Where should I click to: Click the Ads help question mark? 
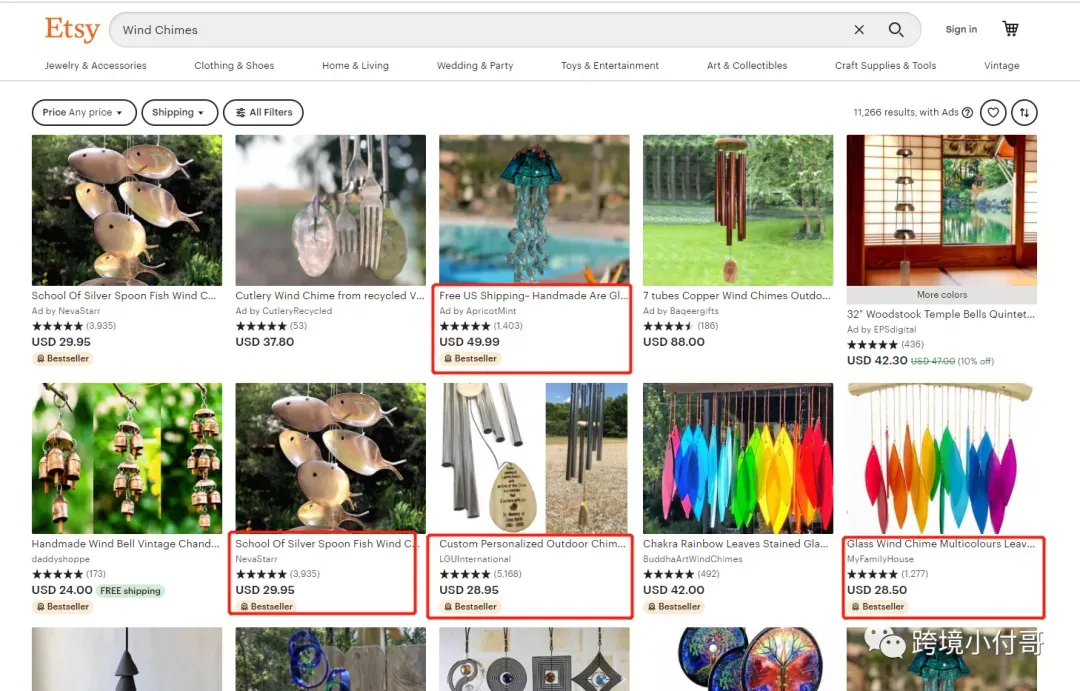(x=967, y=112)
